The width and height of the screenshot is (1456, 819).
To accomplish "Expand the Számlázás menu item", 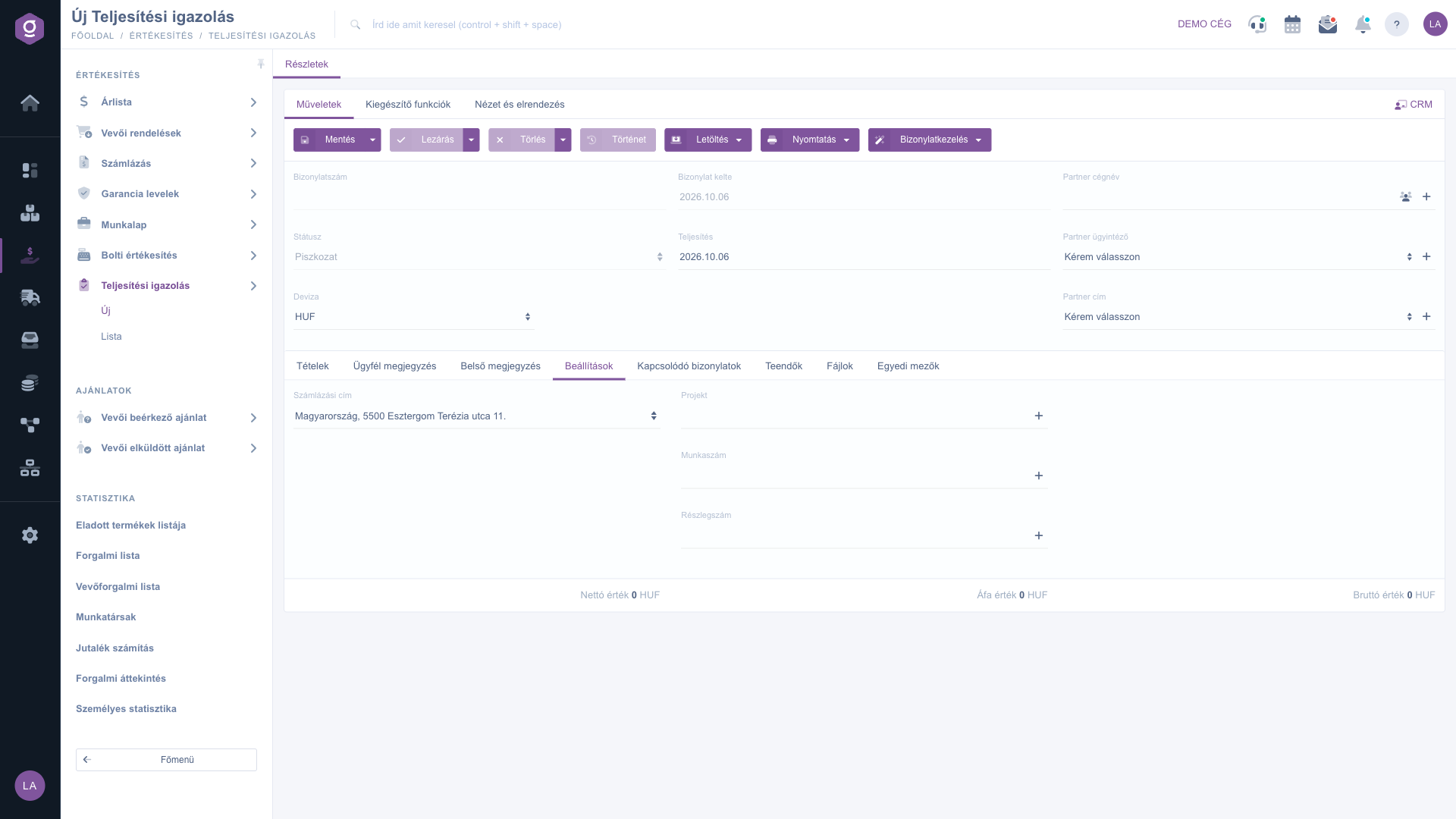I will point(167,164).
